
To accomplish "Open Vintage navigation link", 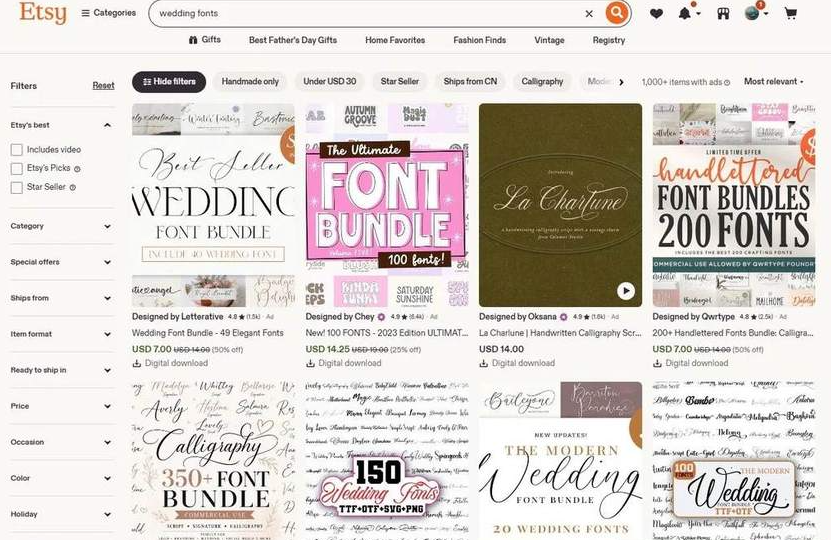I will pyautogui.click(x=549, y=40).
